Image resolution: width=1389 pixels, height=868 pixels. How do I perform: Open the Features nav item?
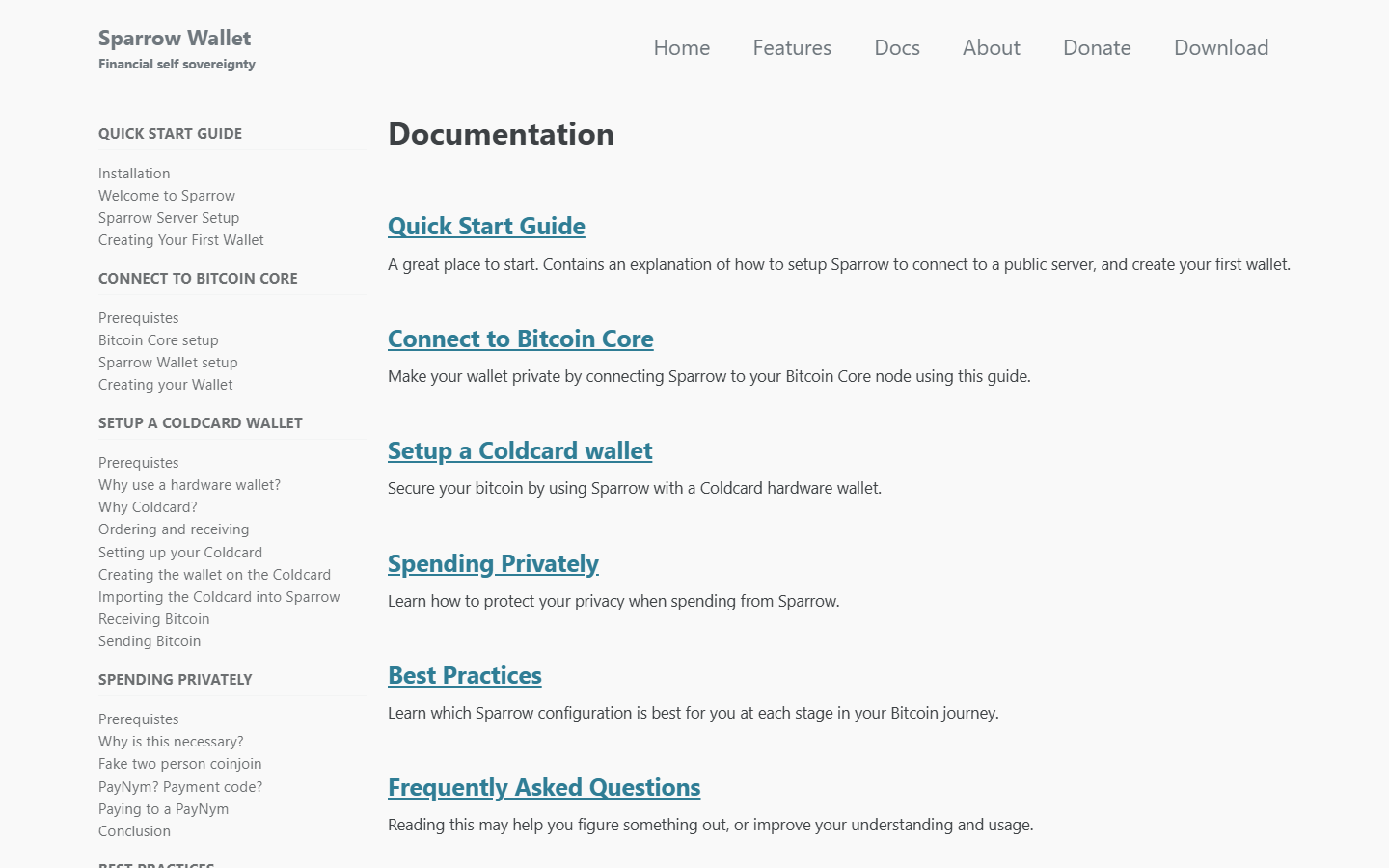coord(792,47)
